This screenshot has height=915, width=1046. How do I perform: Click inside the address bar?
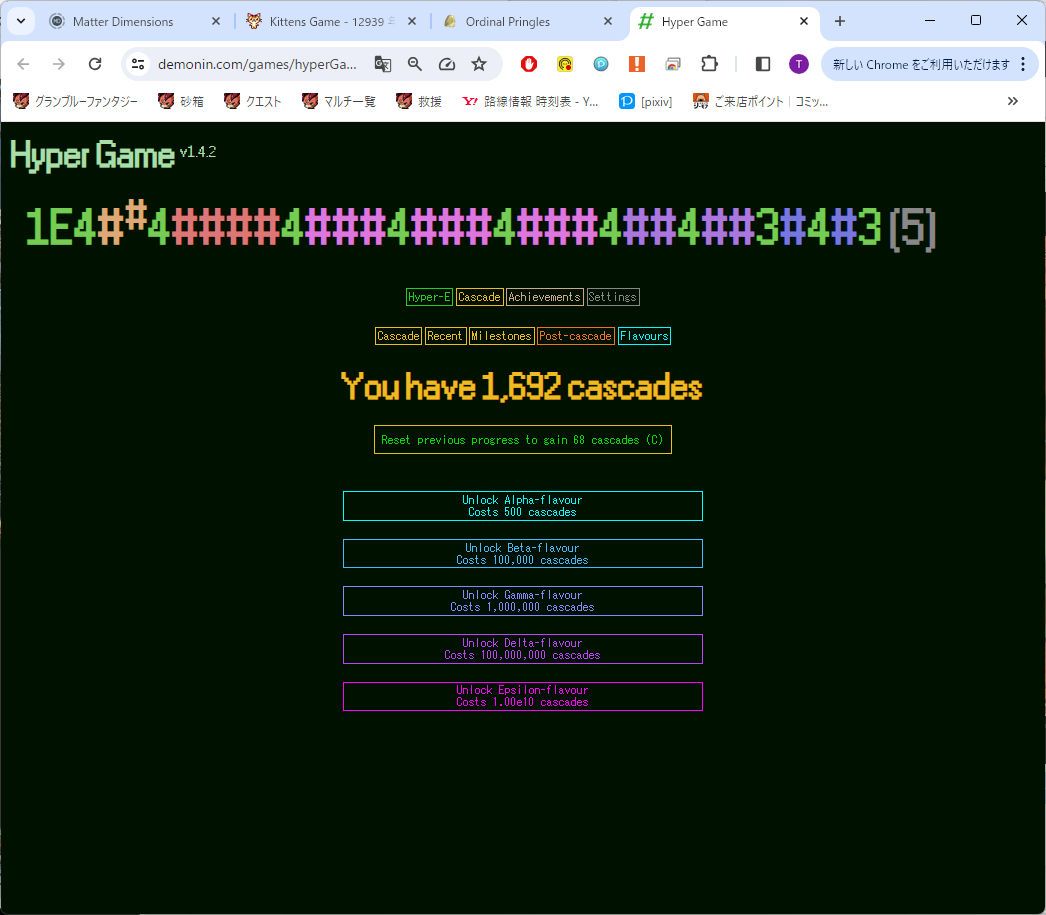260,63
